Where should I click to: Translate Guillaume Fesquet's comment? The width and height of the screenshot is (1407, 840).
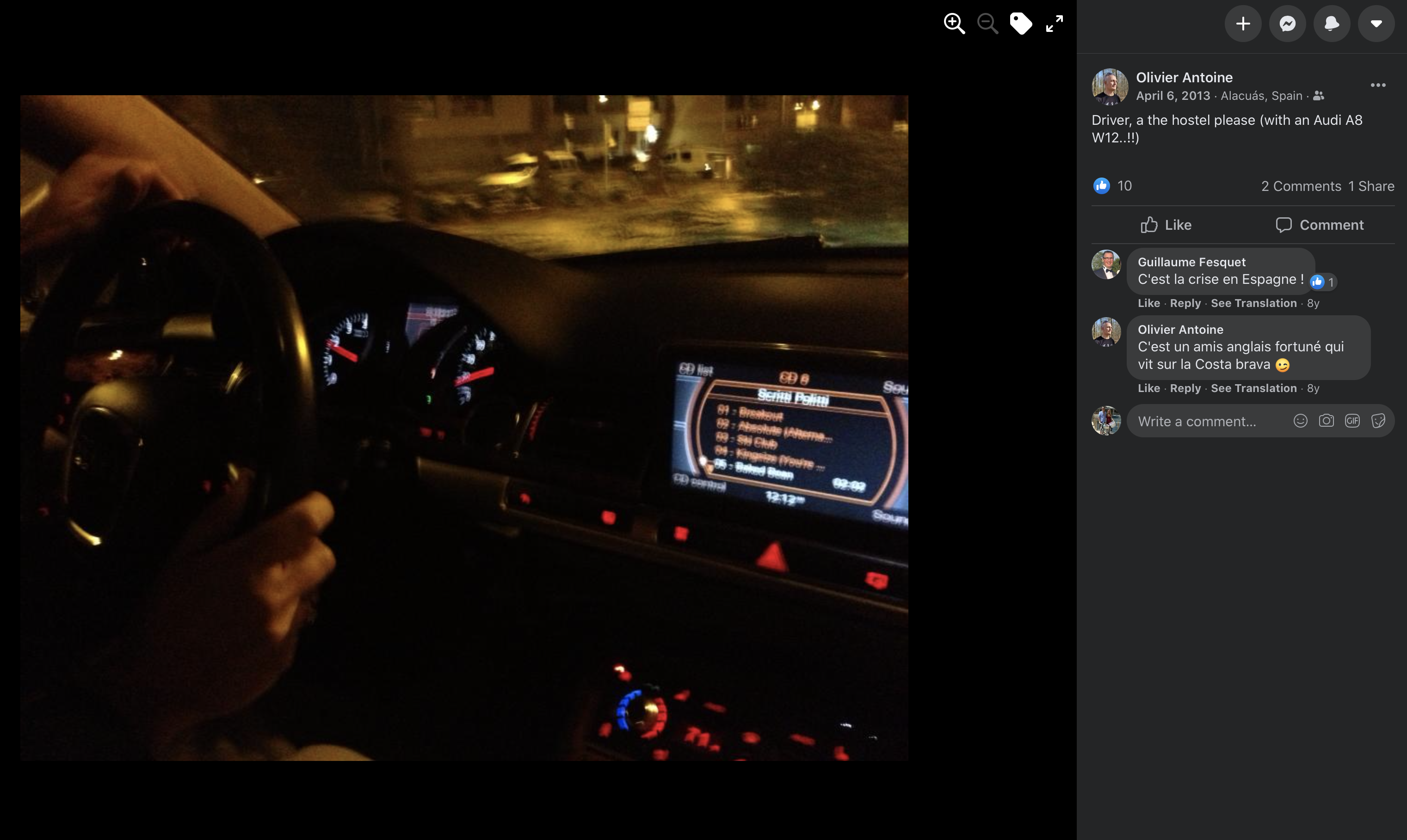1253,303
